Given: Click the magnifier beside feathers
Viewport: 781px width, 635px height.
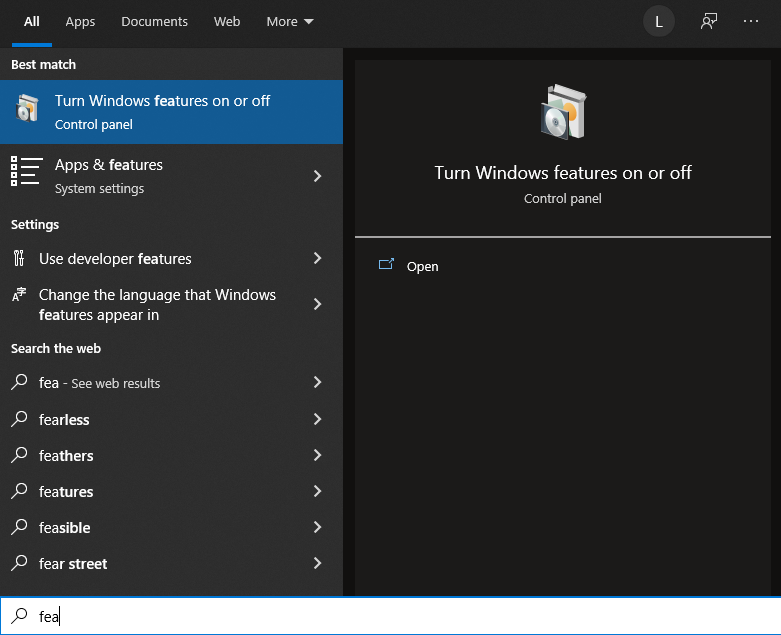Looking at the screenshot, I should [19, 455].
